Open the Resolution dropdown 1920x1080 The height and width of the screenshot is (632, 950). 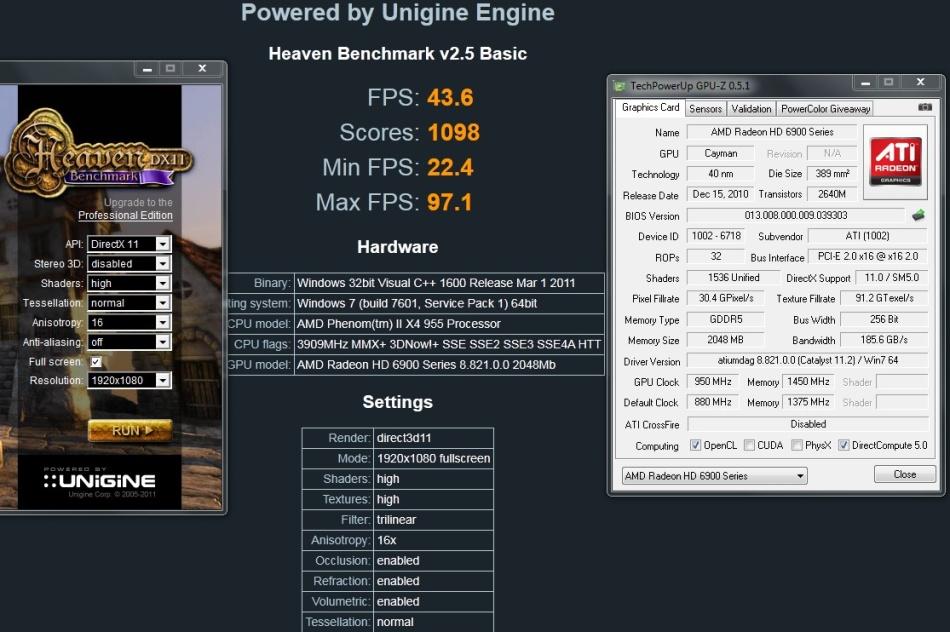coord(129,381)
